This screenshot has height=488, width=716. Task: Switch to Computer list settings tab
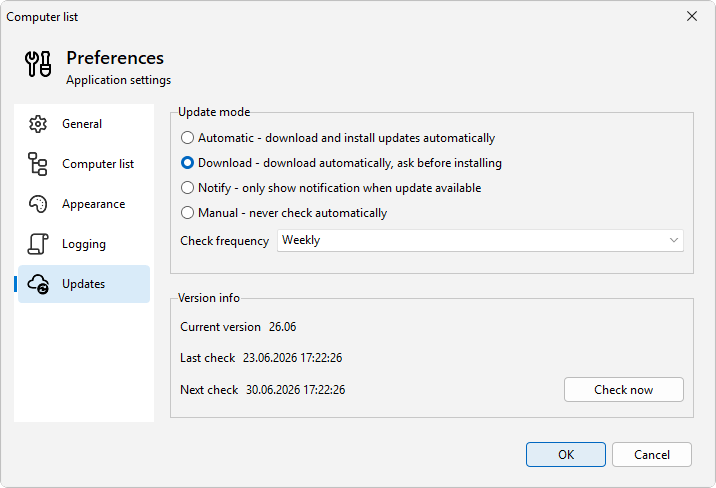click(84, 164)
